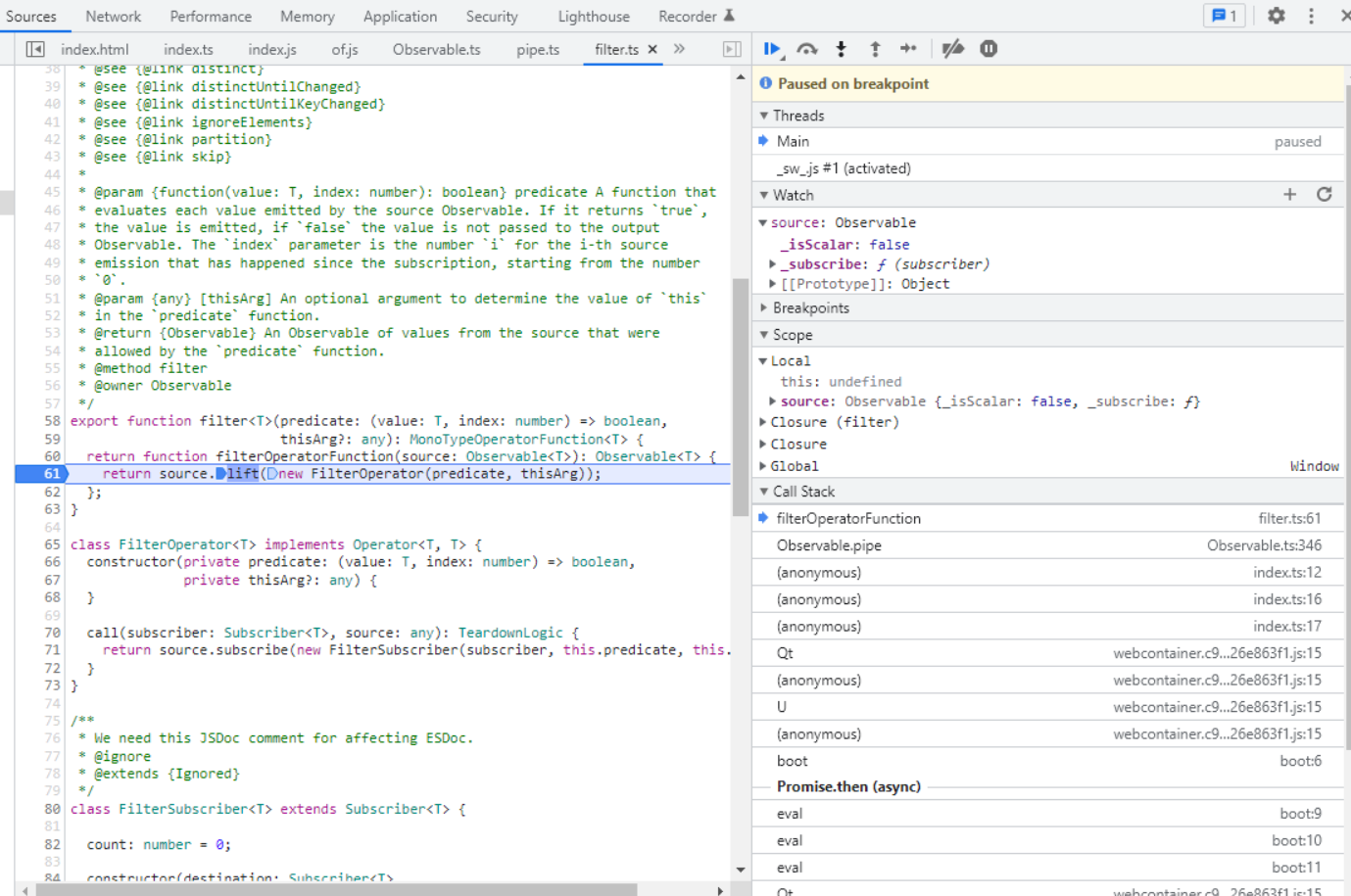1351x896 pixels.
Task: Open console messages issue counter
Action: click(x=1225, y=16)
